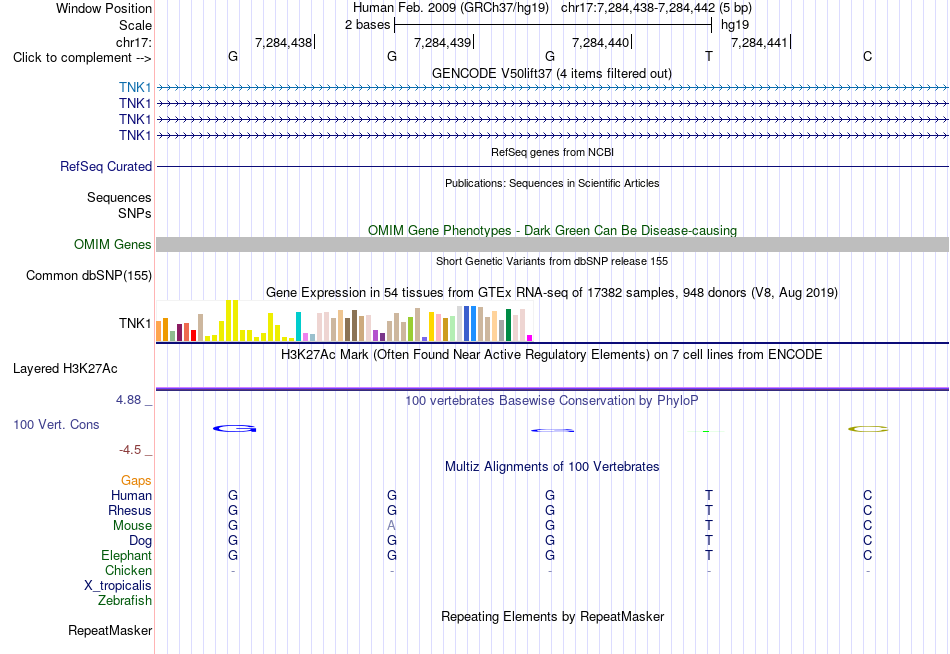Click the SNPs track label
The width and height of the screenshot is (950, 654).
pos(135,213)
